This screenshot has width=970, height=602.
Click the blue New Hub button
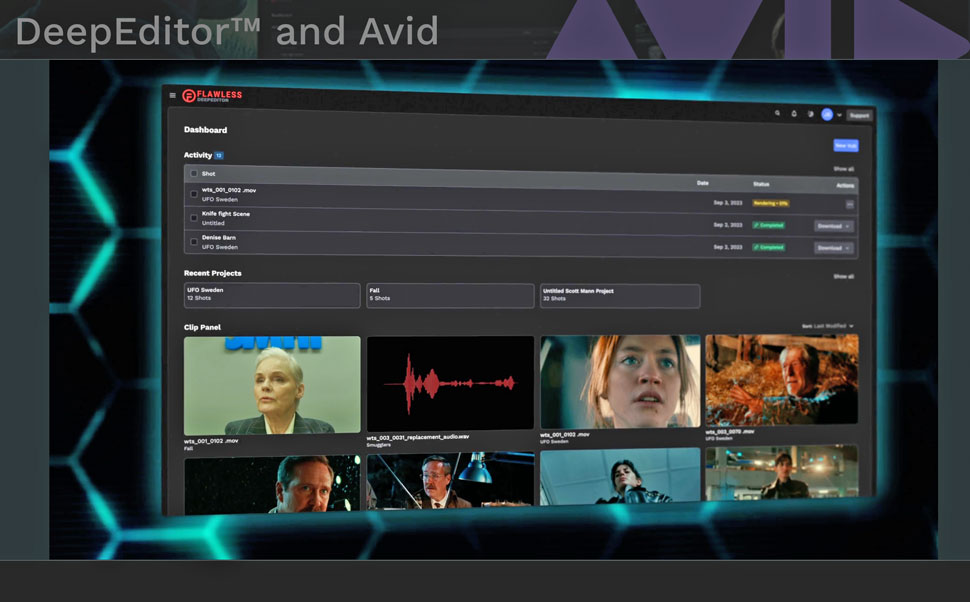point(846,145)
